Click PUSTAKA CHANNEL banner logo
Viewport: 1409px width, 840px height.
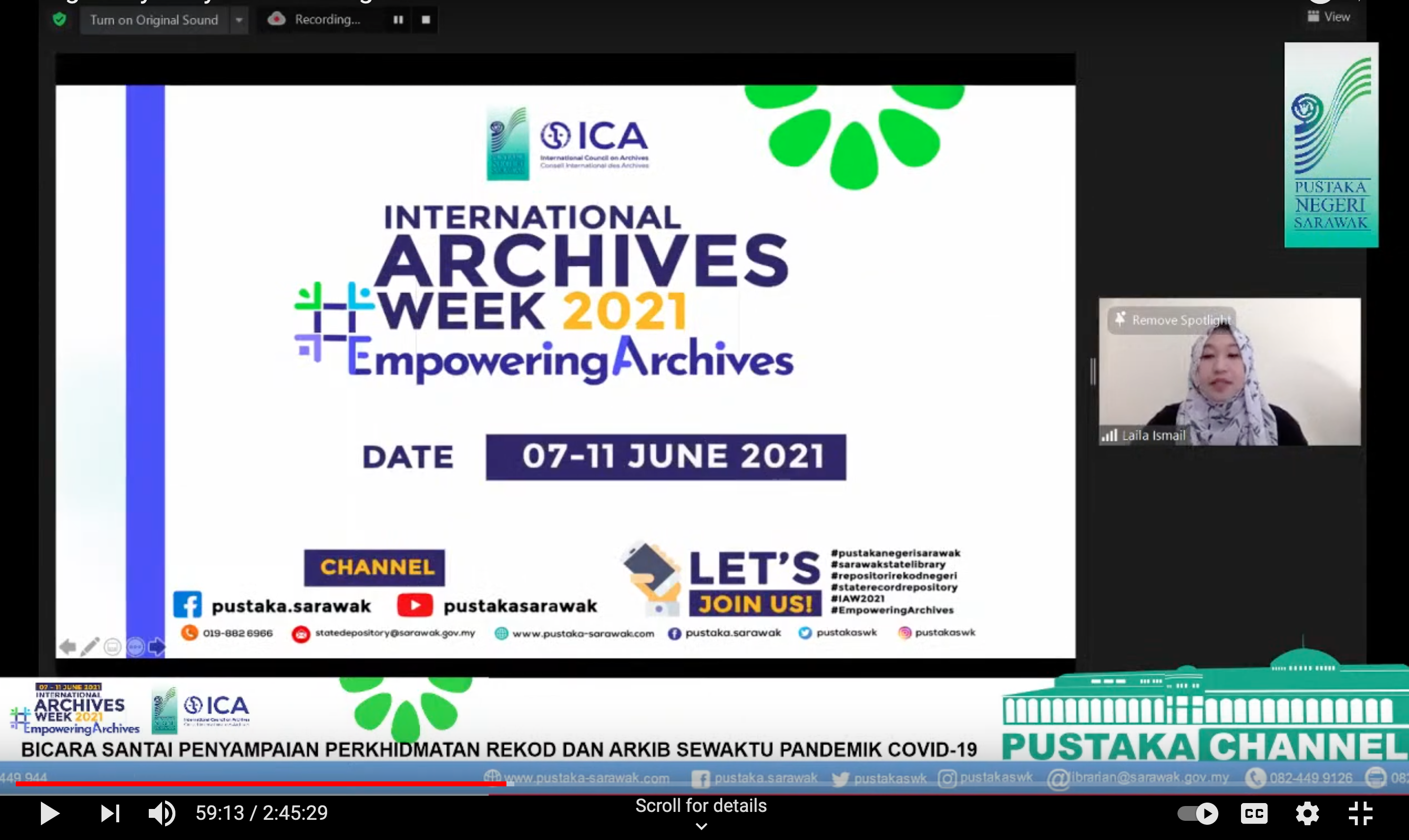pos(1205,746)
